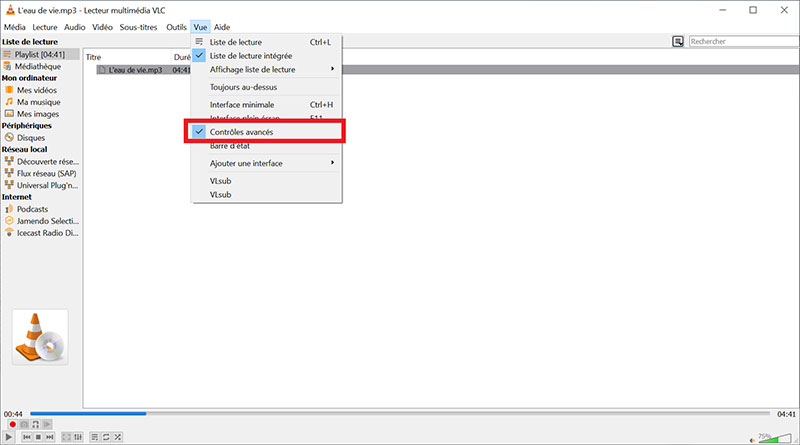Open the Outils menu

point(176,27)
